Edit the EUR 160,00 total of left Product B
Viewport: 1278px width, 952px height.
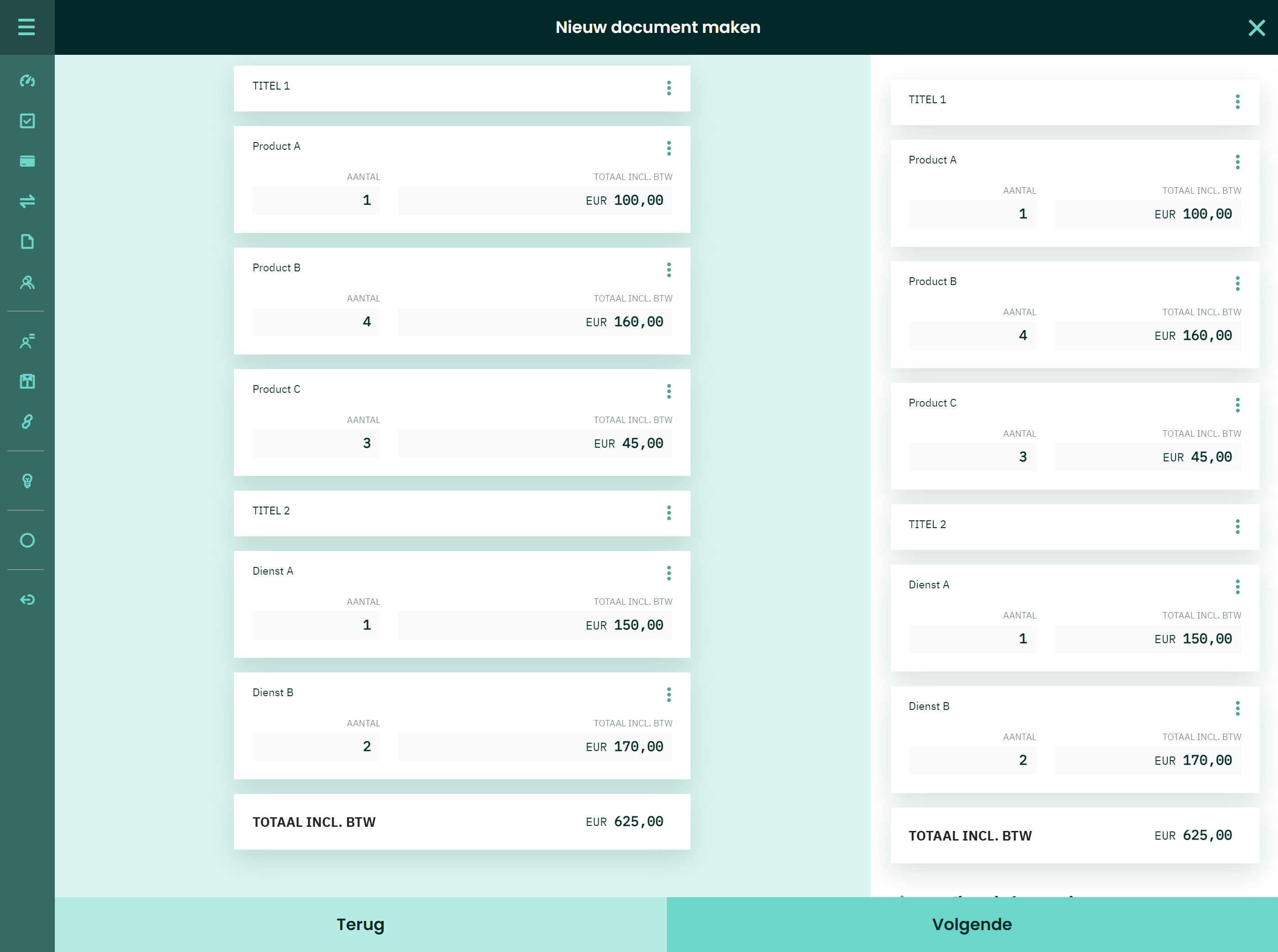[535, 322]
